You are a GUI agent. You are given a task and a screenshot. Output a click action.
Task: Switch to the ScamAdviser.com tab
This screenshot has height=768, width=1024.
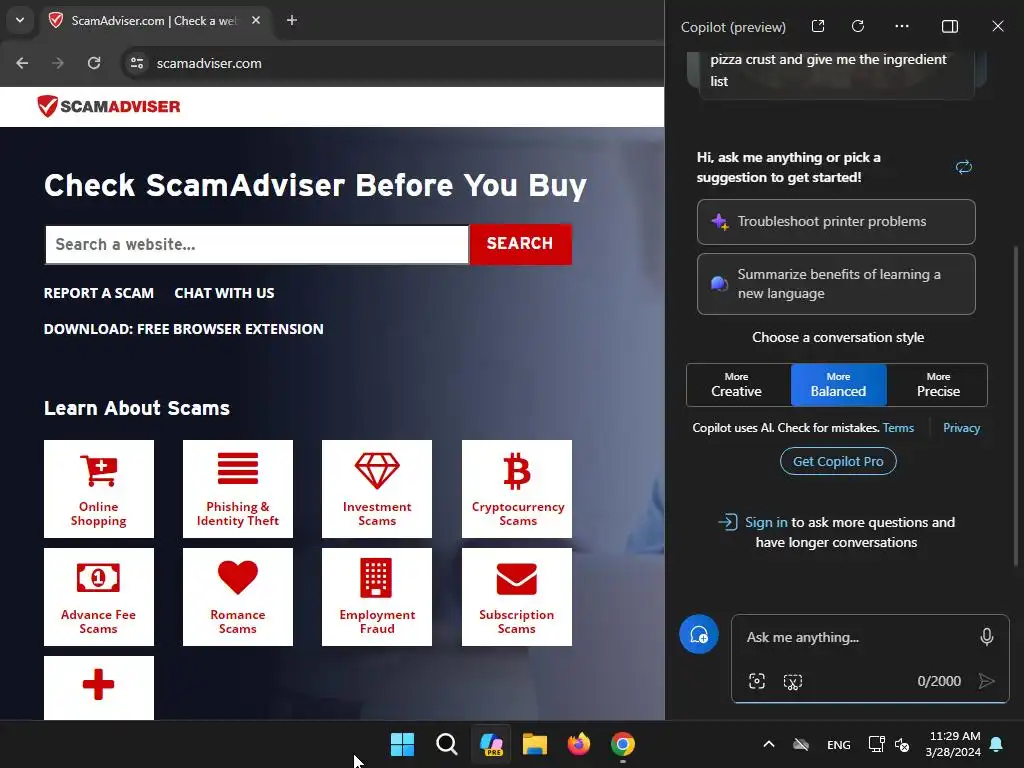click(155, 20)
